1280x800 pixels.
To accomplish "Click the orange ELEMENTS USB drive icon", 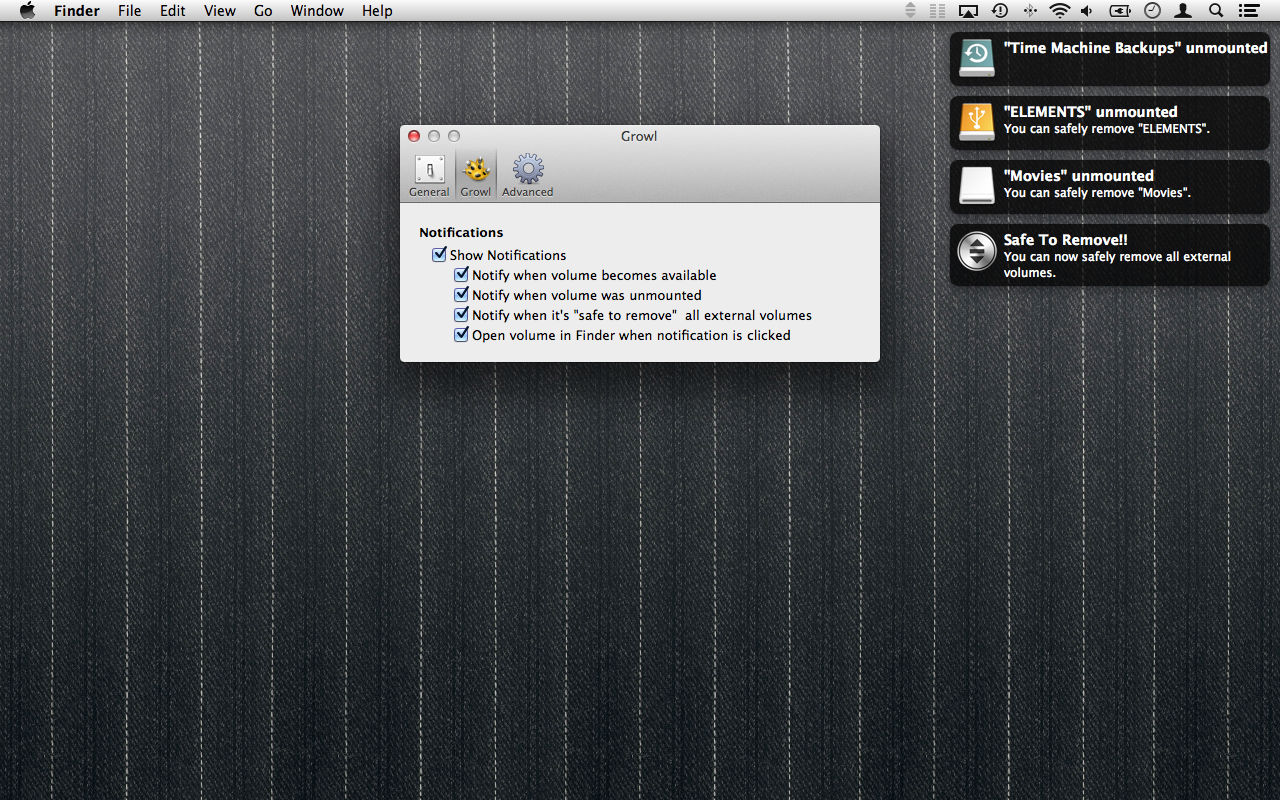I will (x=977, y=122).
